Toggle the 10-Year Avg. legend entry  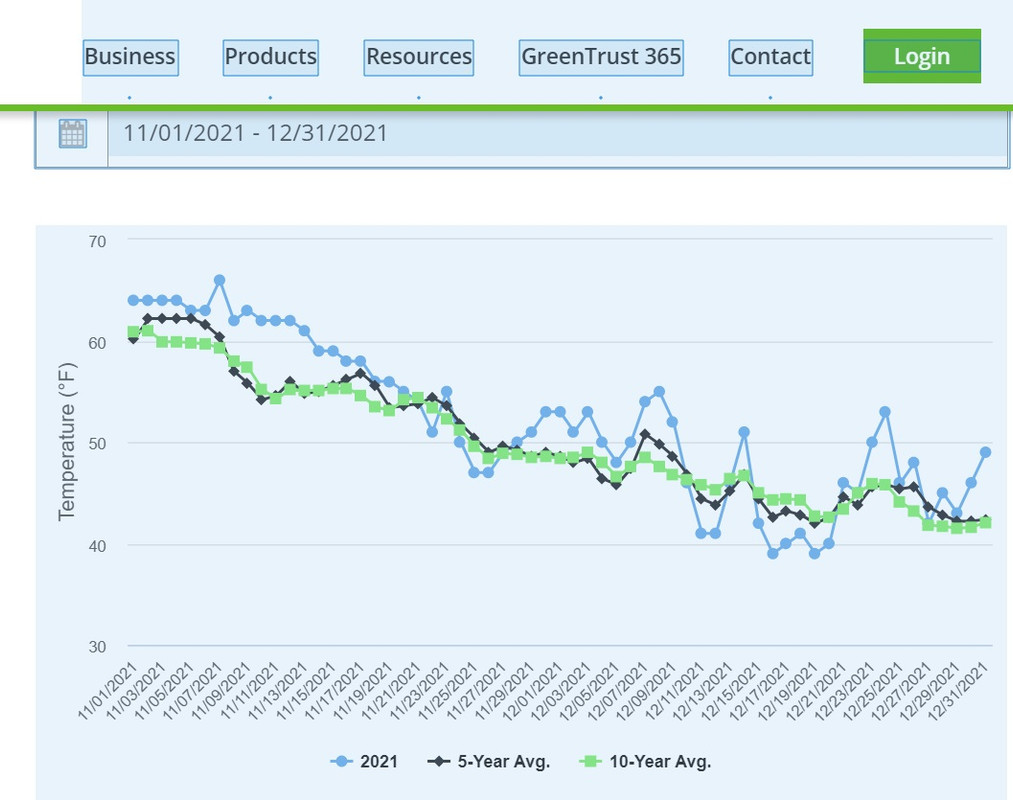[x=645, y=761]
